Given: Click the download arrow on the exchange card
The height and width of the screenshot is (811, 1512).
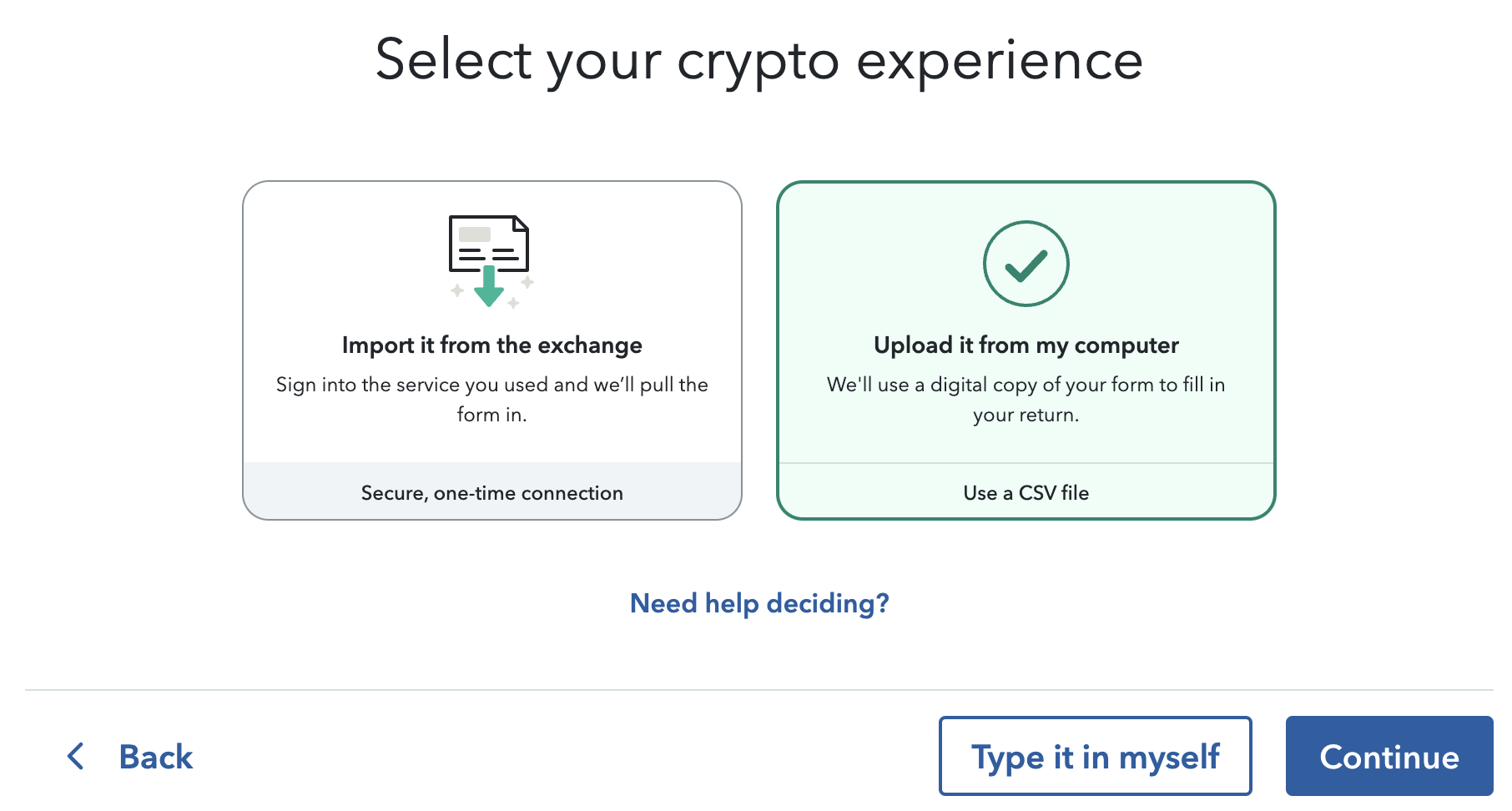Looking at the screenshot, I should coord(491,288).
